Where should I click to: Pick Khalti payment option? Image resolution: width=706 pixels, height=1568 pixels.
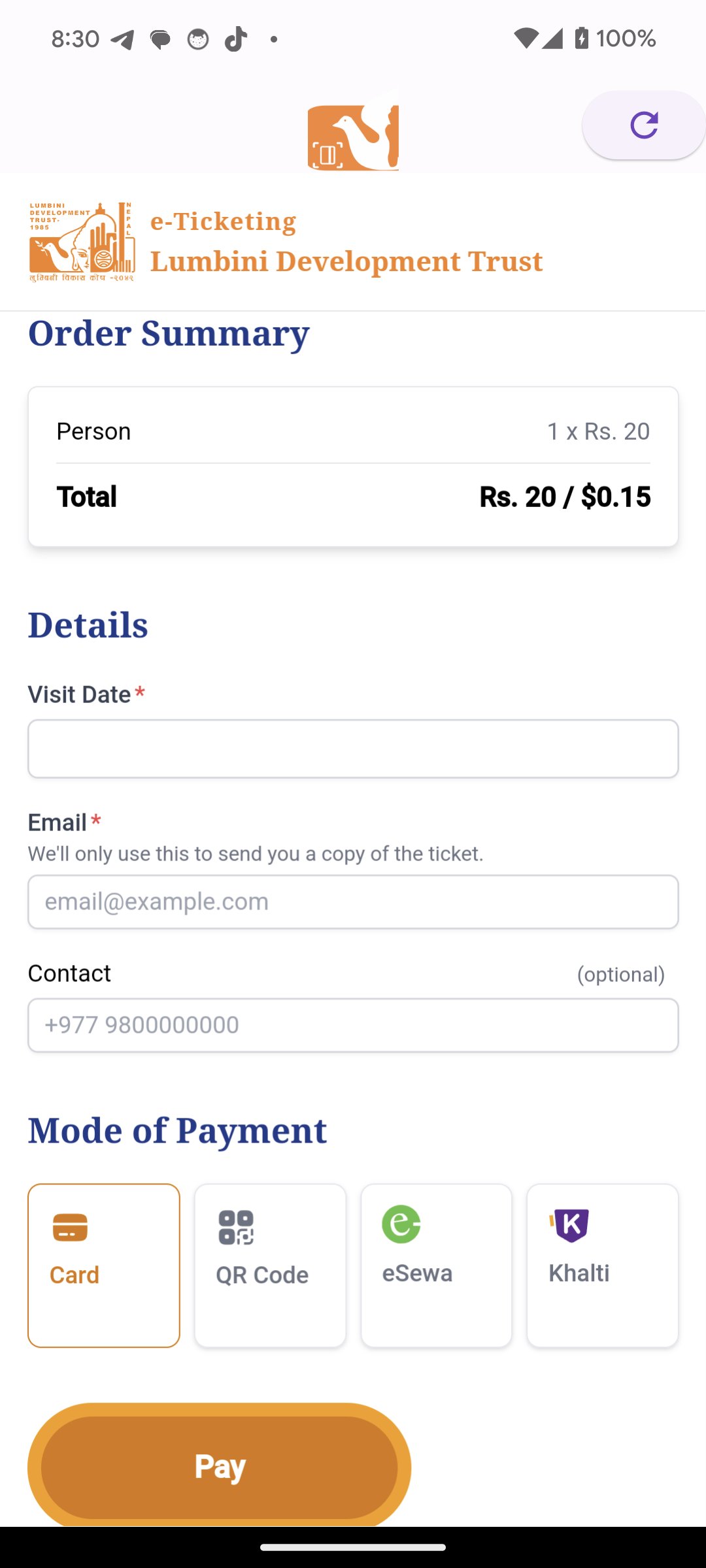pos(602,1265)
